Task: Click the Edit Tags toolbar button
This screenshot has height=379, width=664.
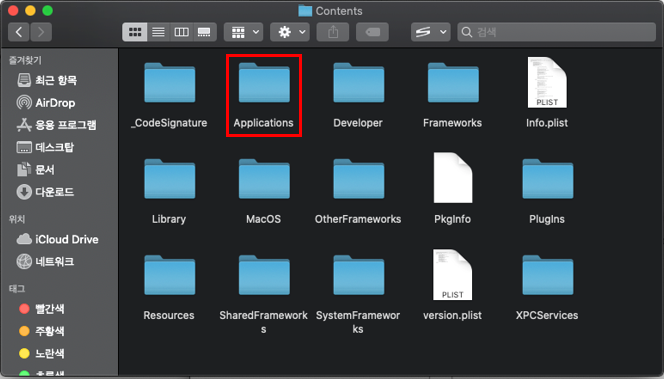Action: point(372,32)
